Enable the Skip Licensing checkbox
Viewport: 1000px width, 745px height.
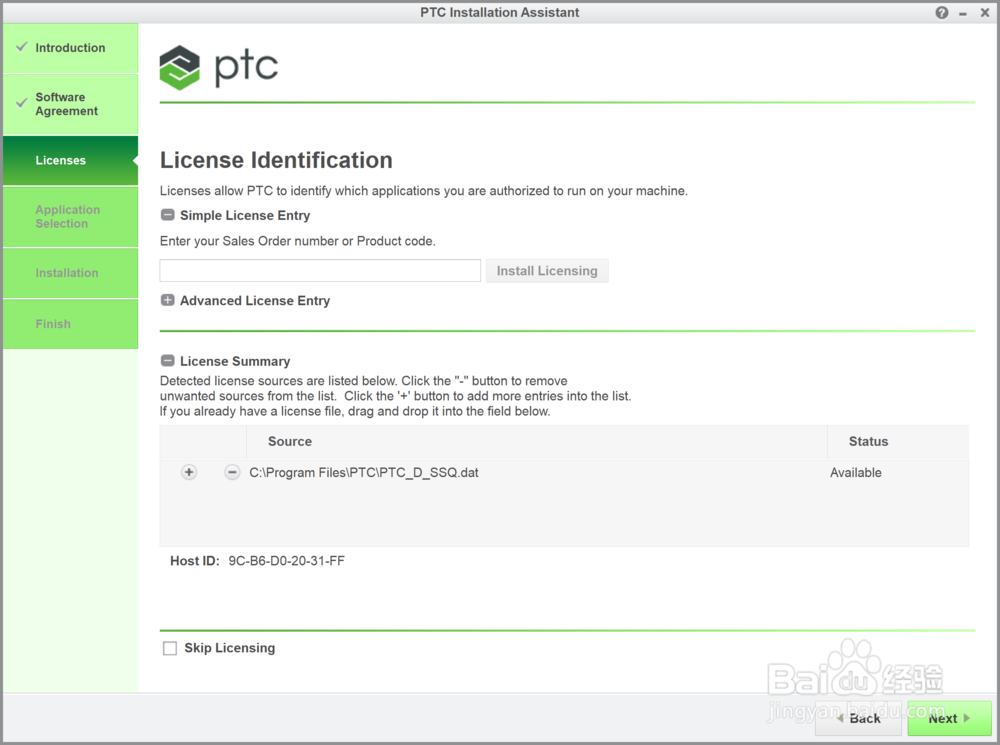(x=170, y=649)
